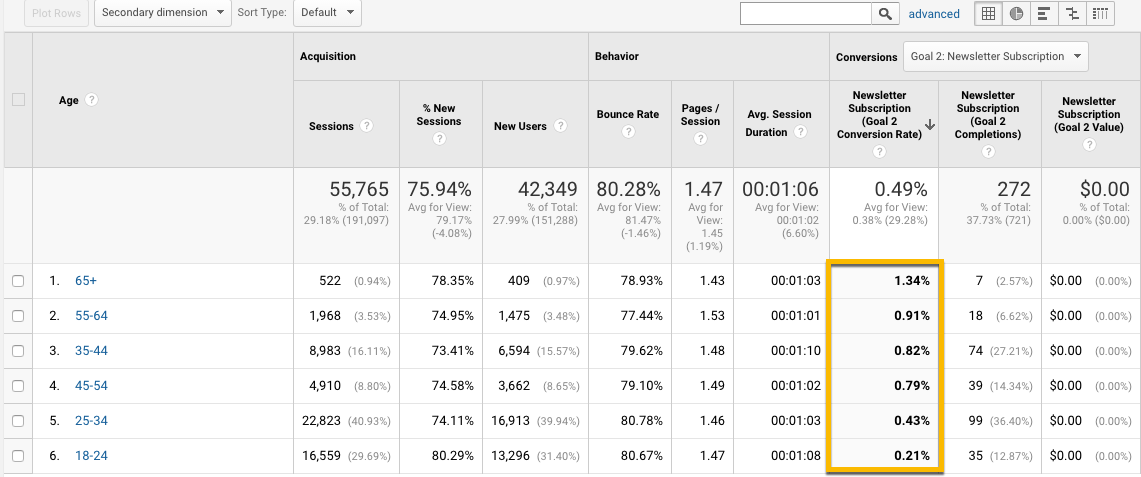Open the Secondary dimension dropdown
1141x477 pixels.
[x=164, y=13]
